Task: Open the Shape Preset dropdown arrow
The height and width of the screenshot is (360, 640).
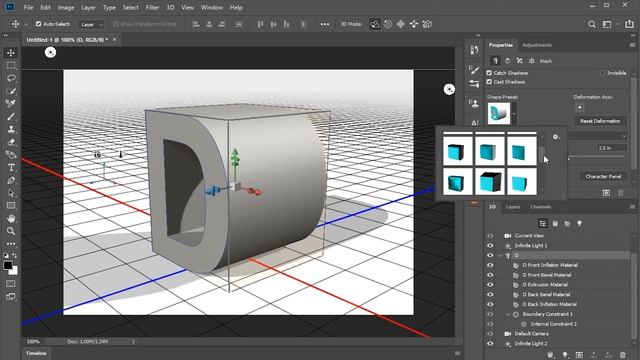Action: click(x=514, y=114)
